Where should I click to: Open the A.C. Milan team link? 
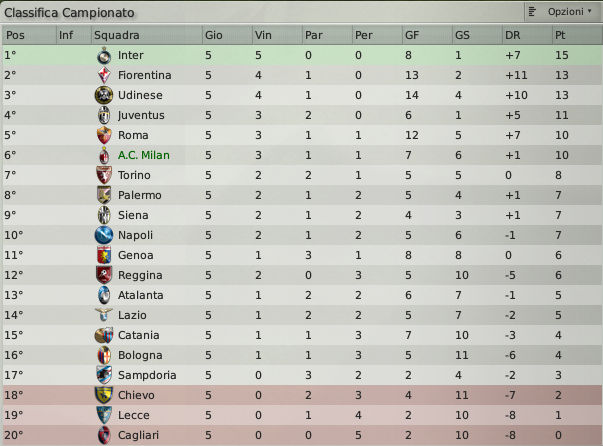143,155
